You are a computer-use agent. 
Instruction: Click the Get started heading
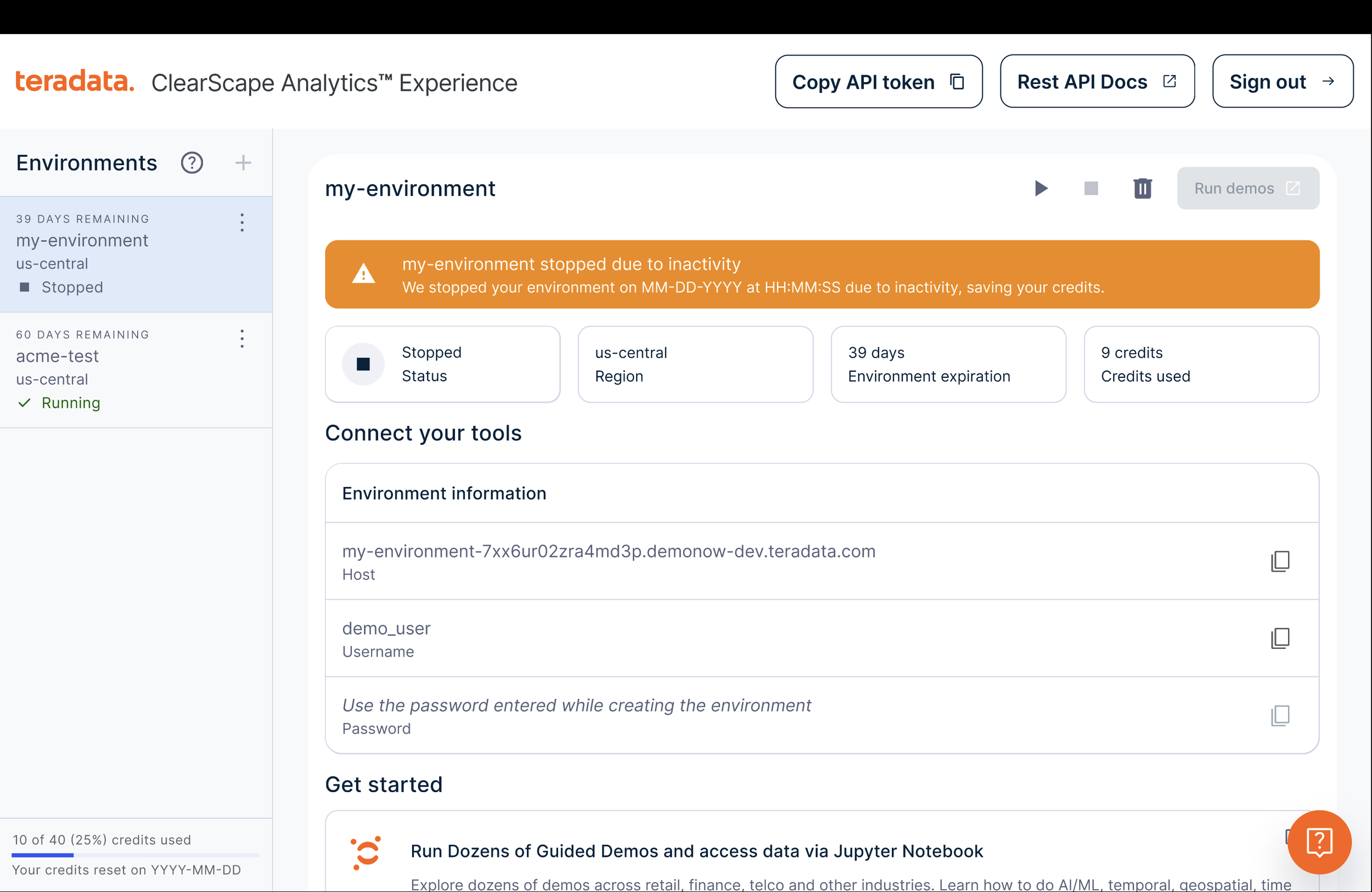(x=384, y=784)
